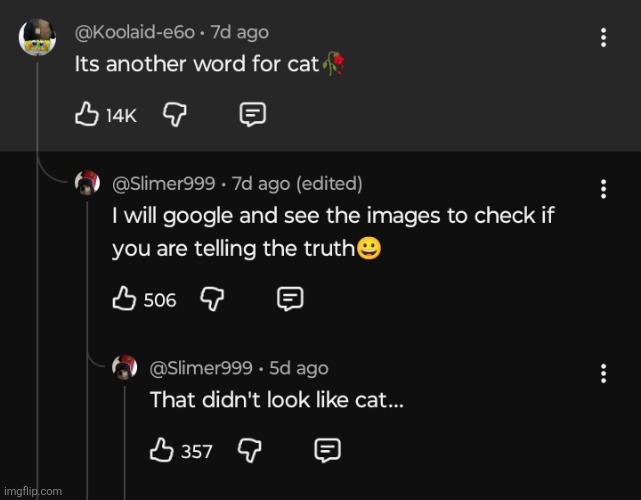
Task: Dislike the "I will google" reply
Action: (x=212, y=299)
